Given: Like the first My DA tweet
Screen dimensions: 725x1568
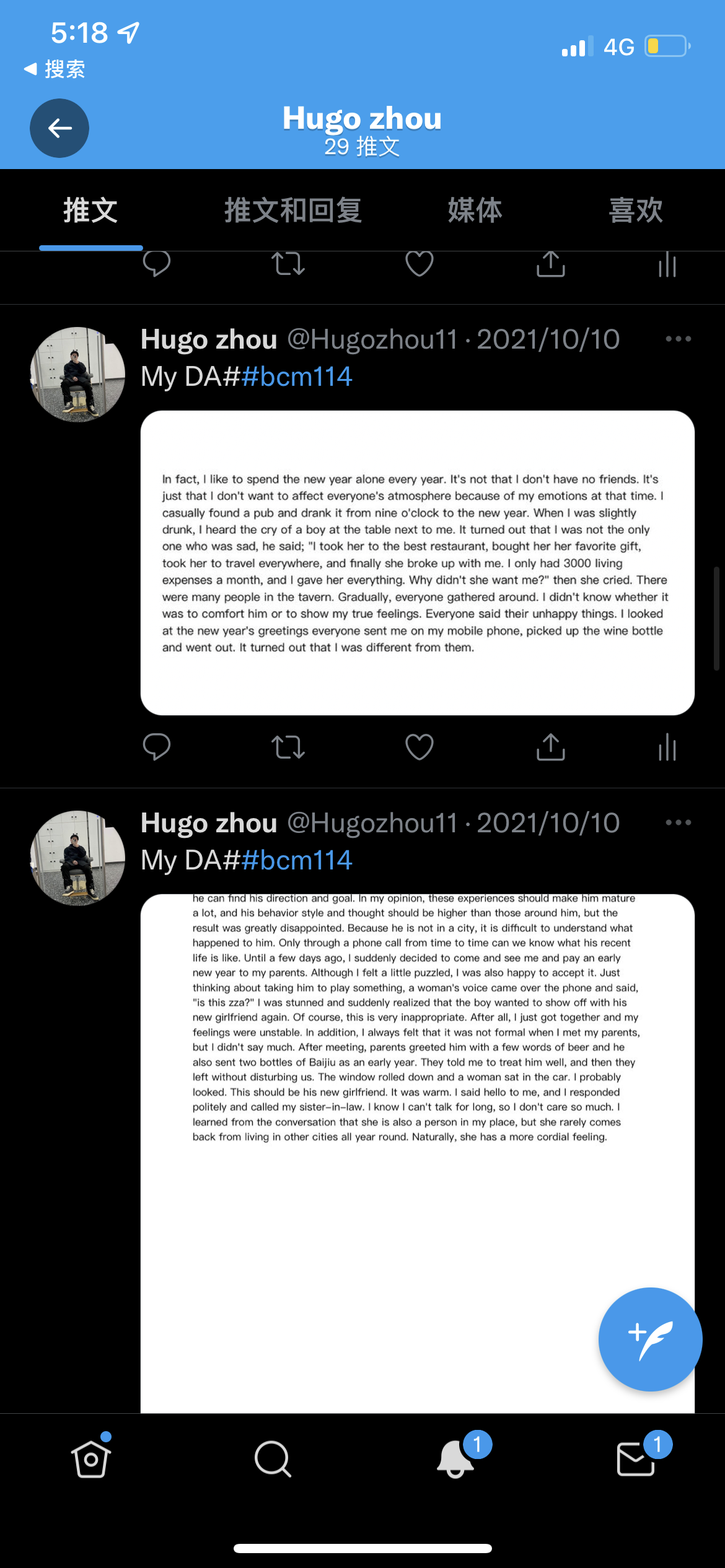Looking at the screenshot, I should point(420,747).
